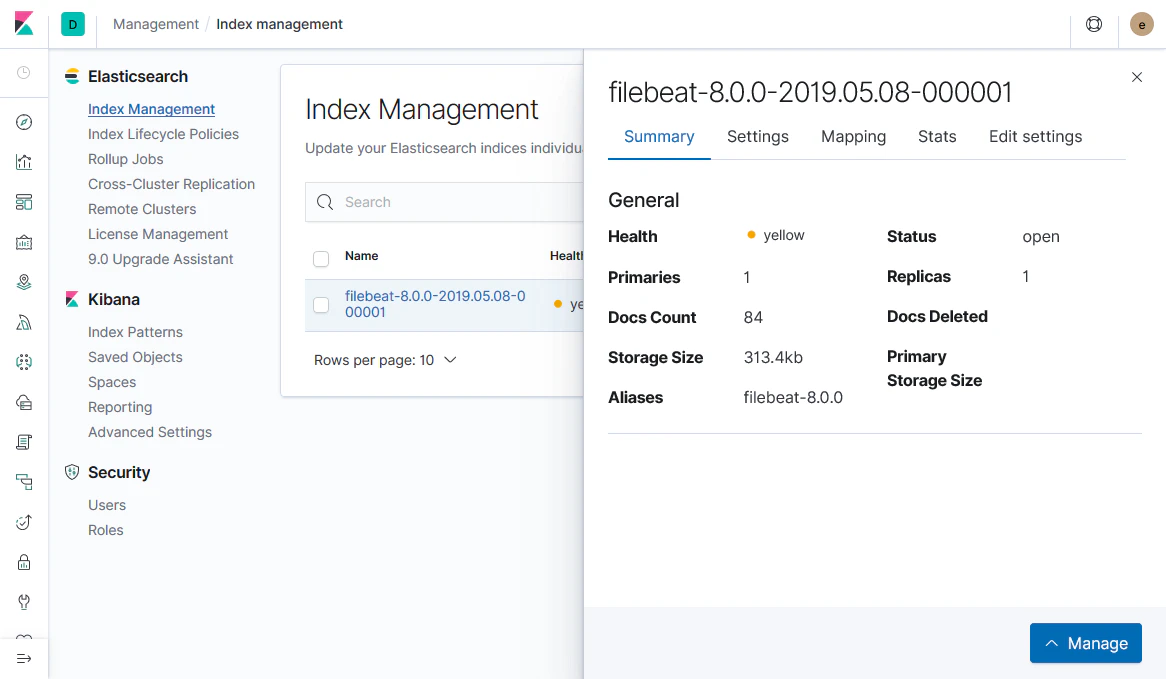Image resolution: width=1166 pixels, height=679 pixels.
Task: Switch to the Mapping tab
Action: 854,137
